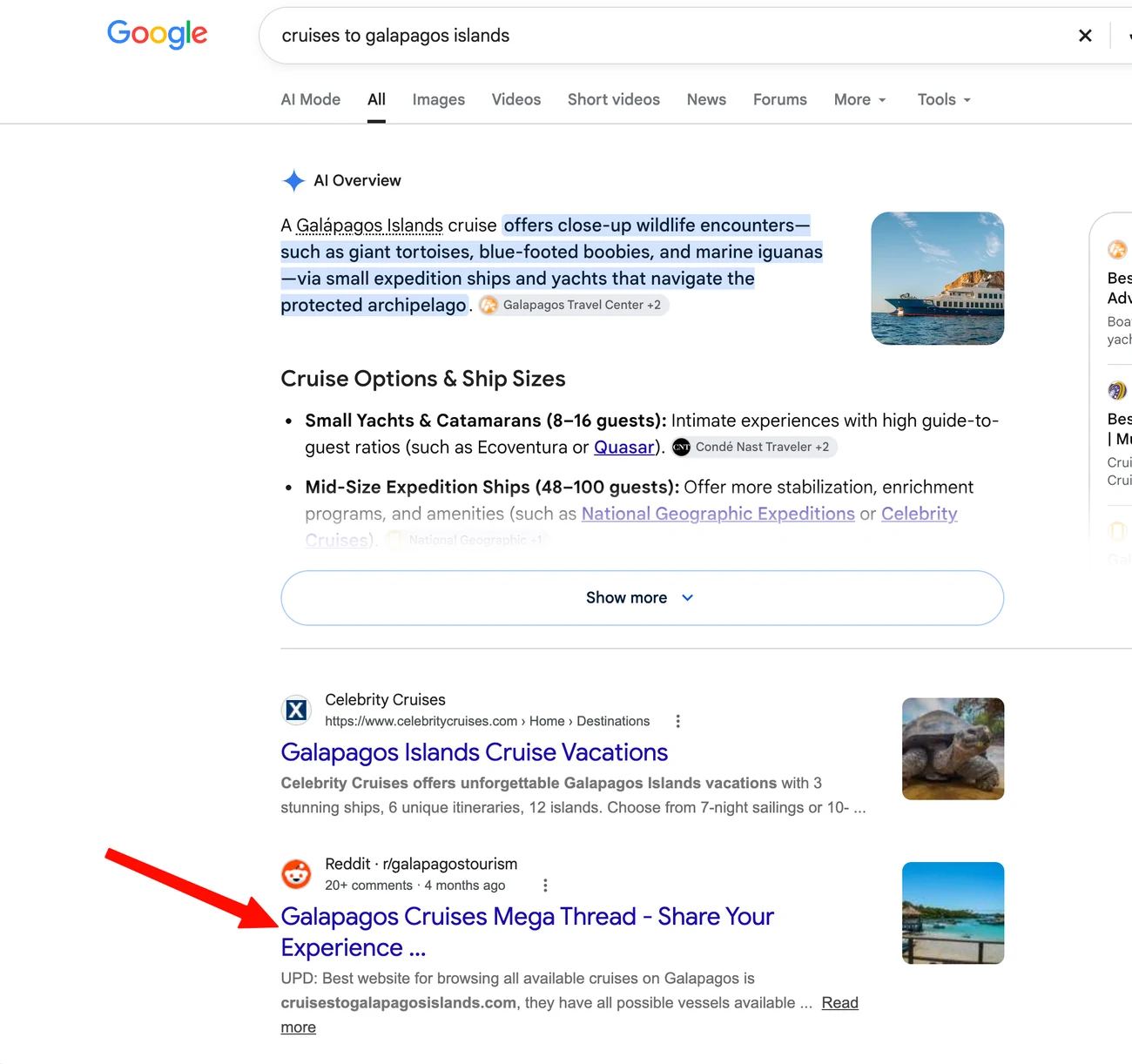Follow the Quasar link
The height and width of the screenshot is (1064, 1132).
click(624, 448)
